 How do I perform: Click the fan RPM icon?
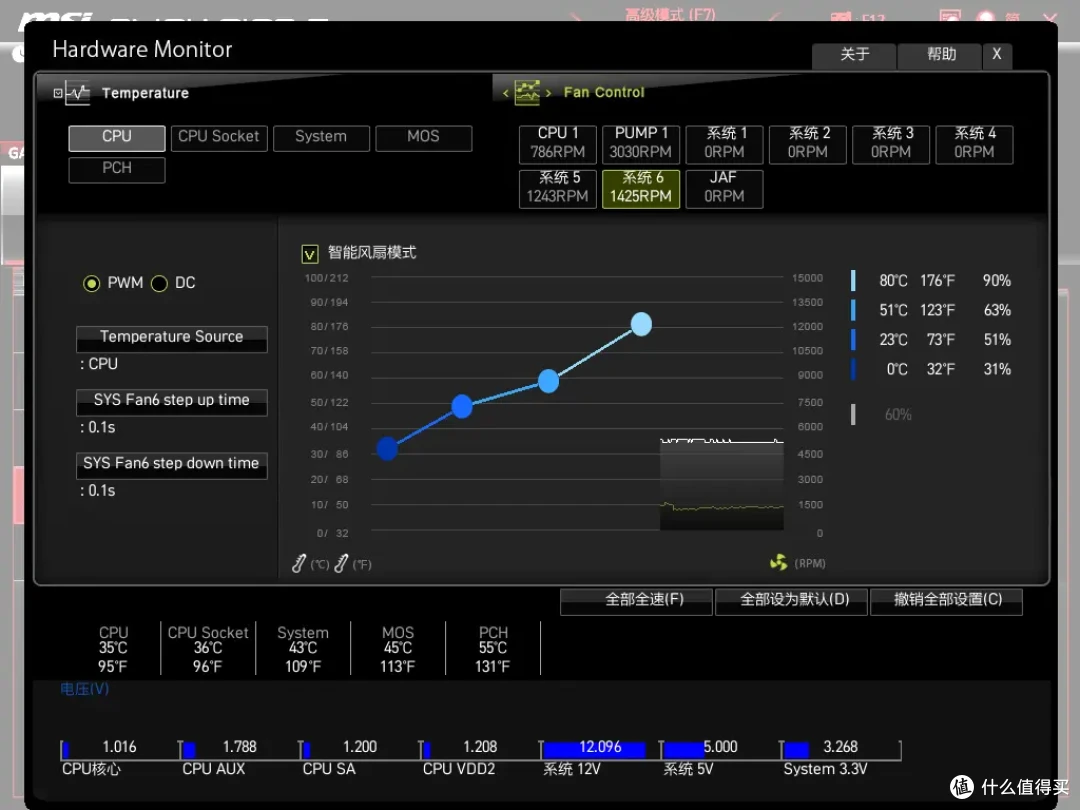[x=779, y=563]
